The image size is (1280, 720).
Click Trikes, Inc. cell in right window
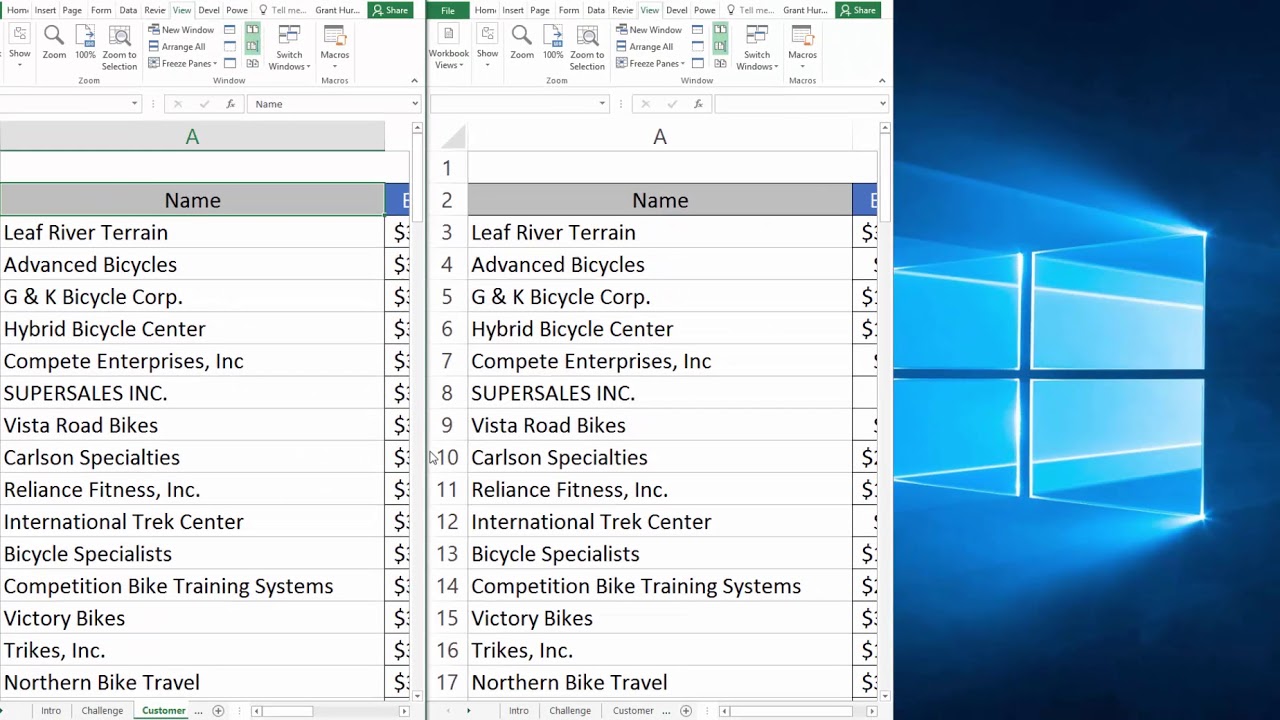tap(660, 650)
